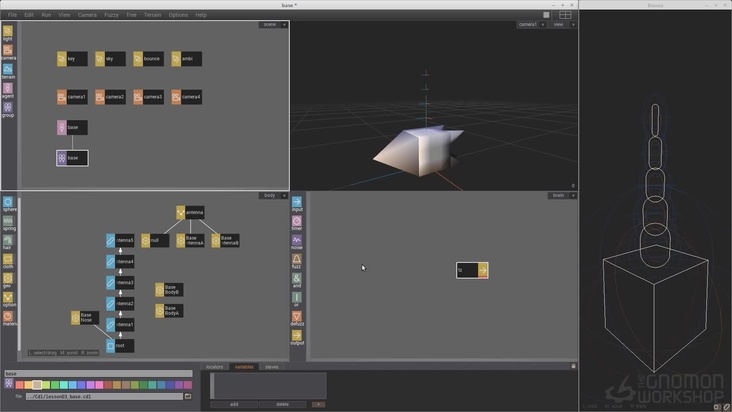Click the agent tool icon
The width and height of the screenshot is (732, 412).
pyautogui.click(x=8, y=89)
